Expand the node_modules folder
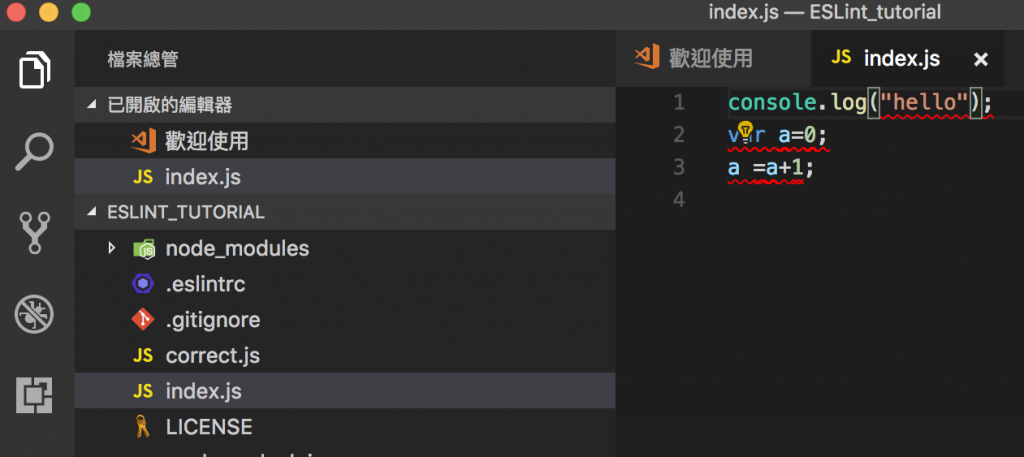The image size is (1024, 457). 112,248
